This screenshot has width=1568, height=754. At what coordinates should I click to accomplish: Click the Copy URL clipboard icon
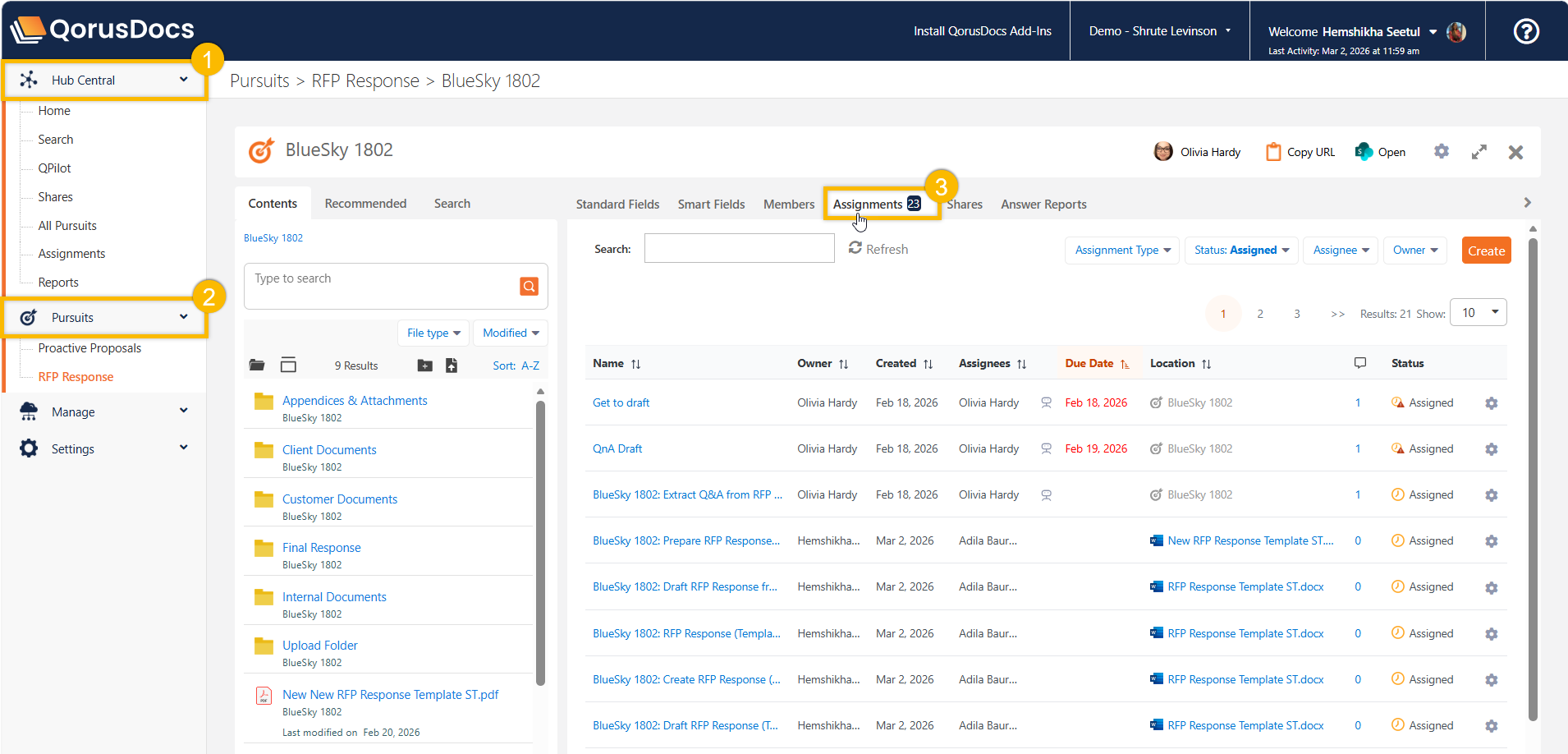[x=1273, y=152]
